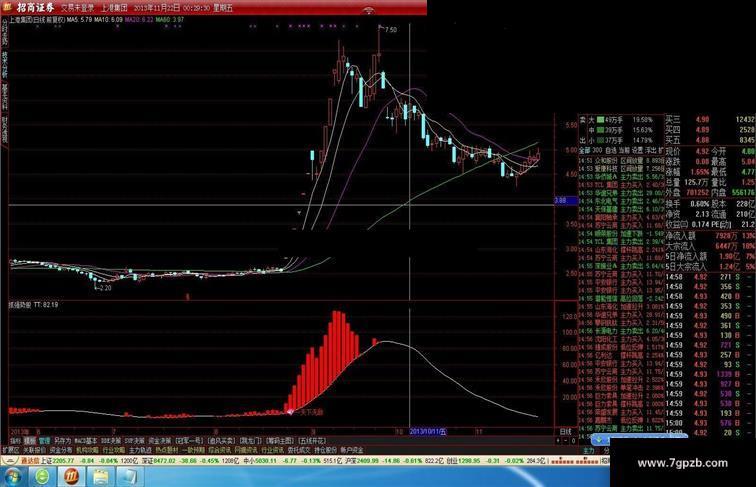Viewport: 756px width, 487px height.
Task: Click 全部 filter in the alert list header
Action: pyautogui.click(x=584, y=150)
